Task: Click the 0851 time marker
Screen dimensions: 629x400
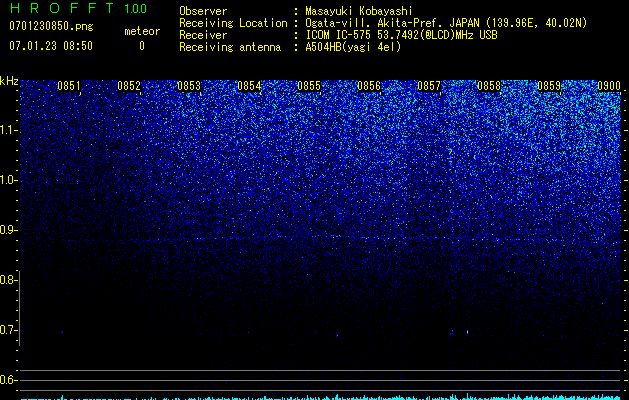Action: click(69, 86)
